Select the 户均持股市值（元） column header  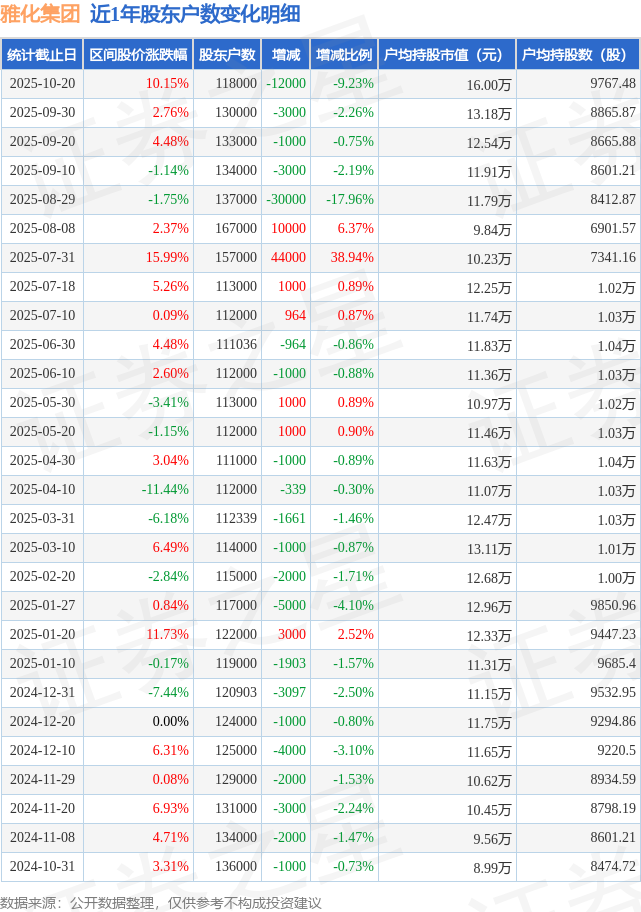[446, 55]
